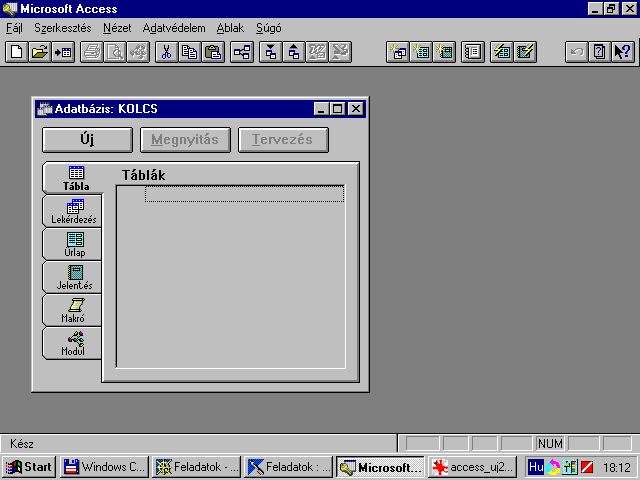
Task: Click the Tervezés button
Action: click(283, 140)
